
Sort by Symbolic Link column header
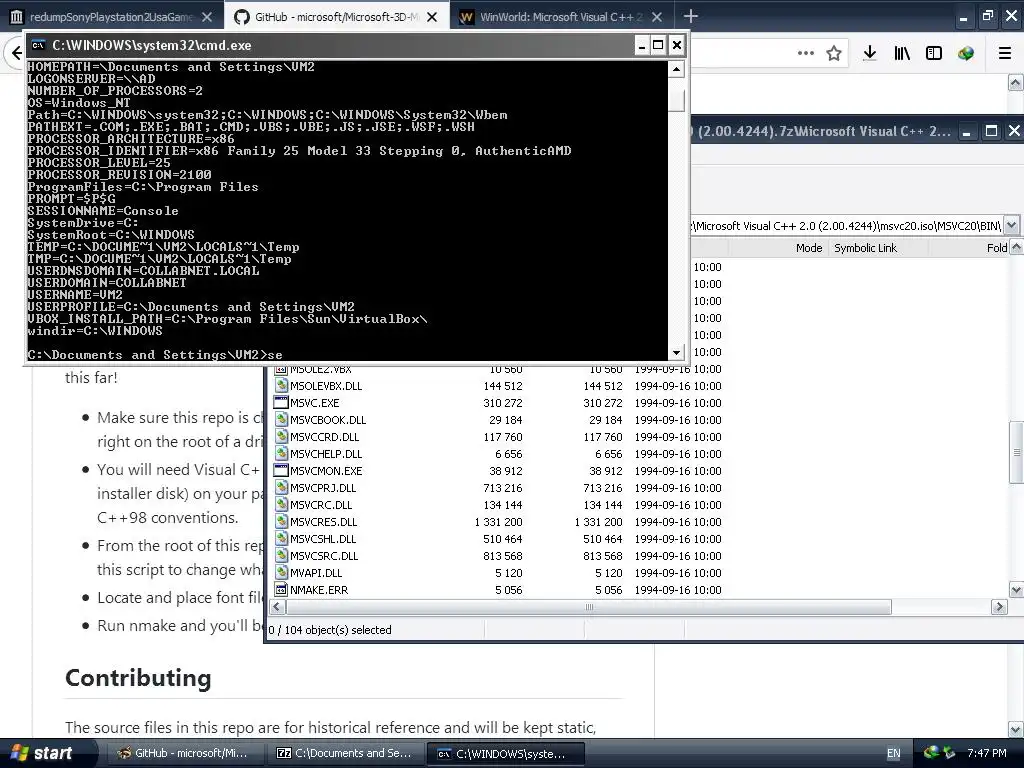tap(865, 248)
